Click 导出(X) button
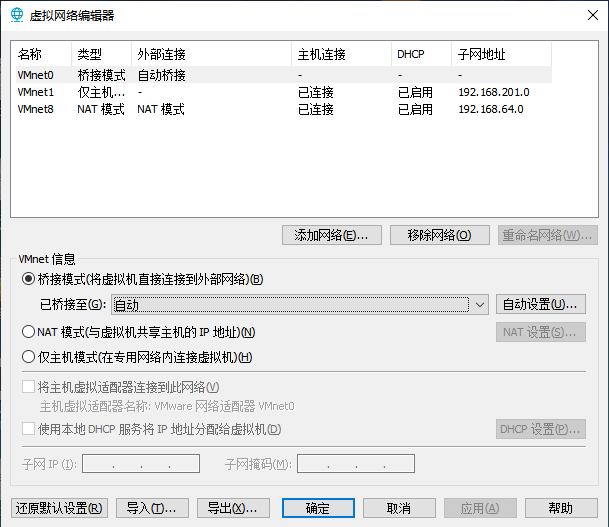 coord(233,508)
